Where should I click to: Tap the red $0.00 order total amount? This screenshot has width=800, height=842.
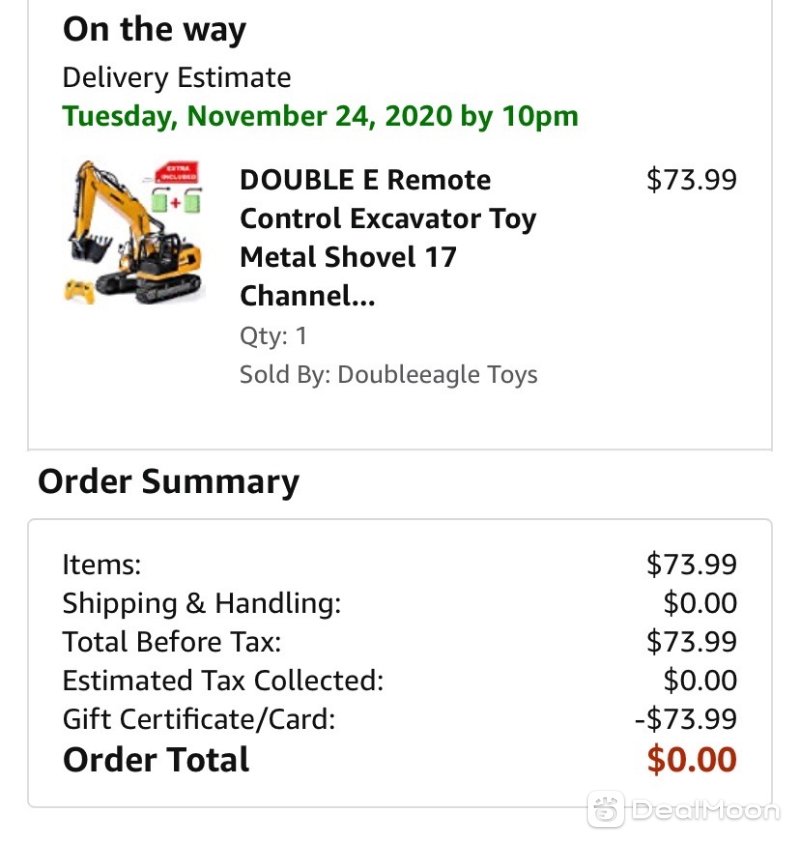692,759
